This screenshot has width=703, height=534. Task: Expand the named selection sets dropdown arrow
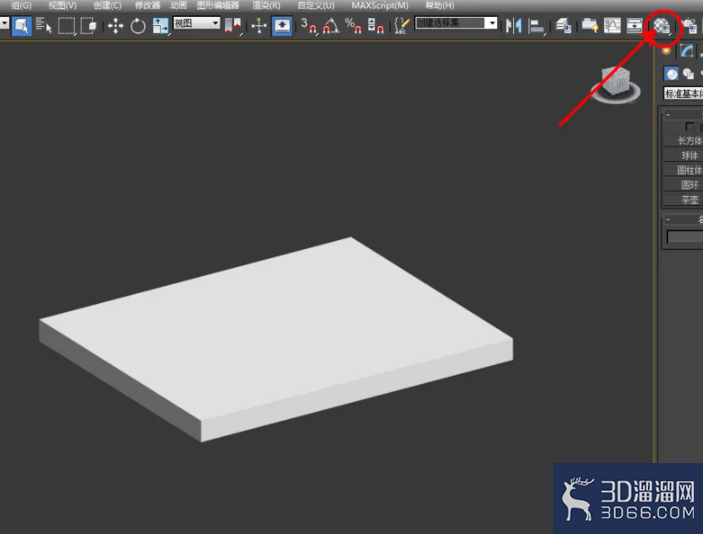coord(492,23)
